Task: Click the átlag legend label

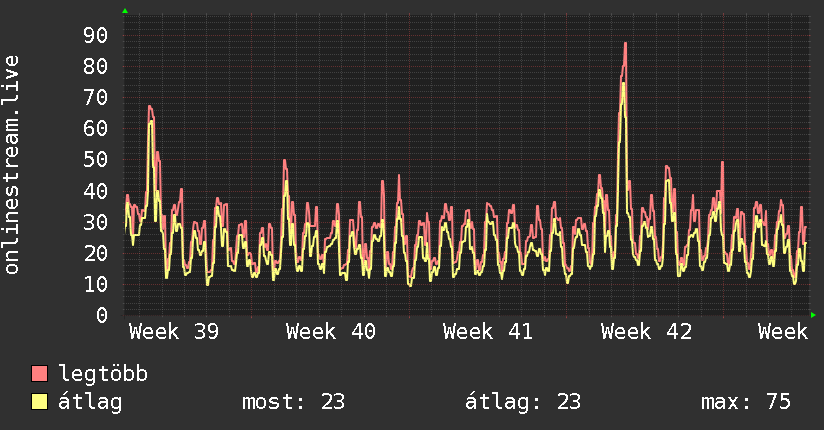Action: [90, 402]
